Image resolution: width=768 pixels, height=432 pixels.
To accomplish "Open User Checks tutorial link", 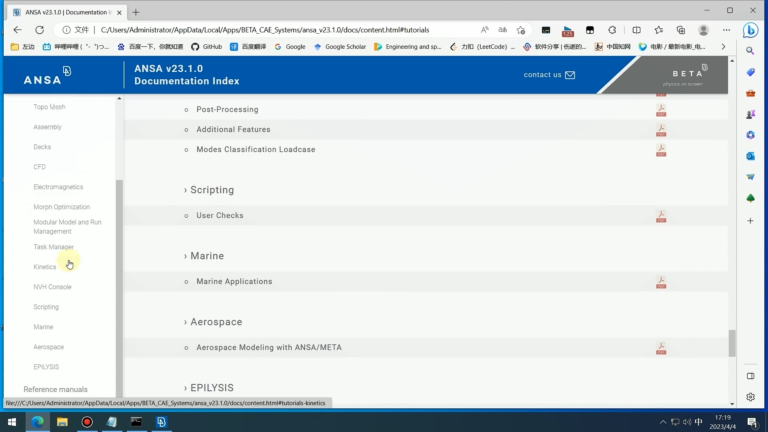I will [x=220, y=216].
